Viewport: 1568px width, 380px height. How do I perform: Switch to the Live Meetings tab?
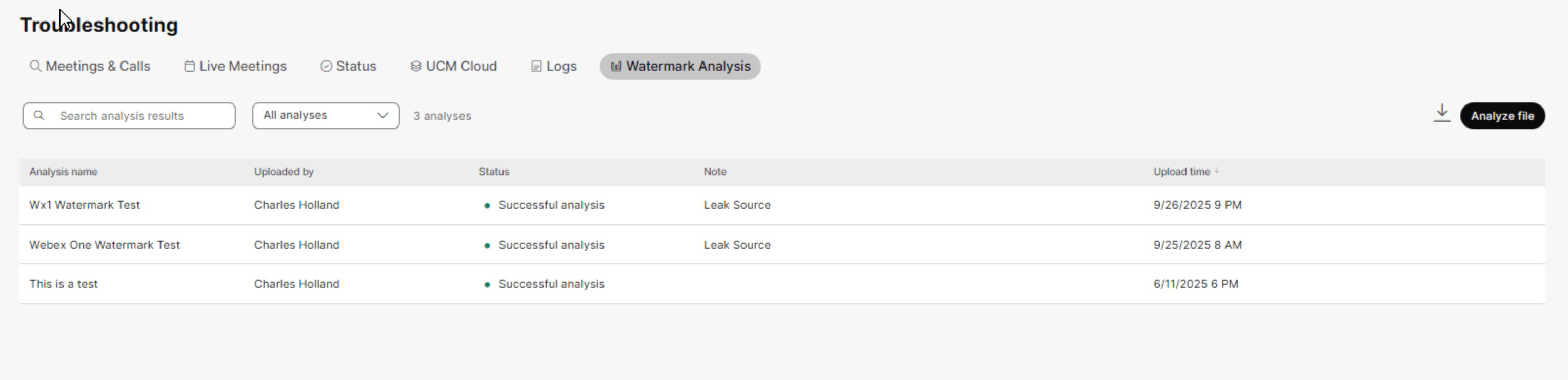click(x=235, y=66)
